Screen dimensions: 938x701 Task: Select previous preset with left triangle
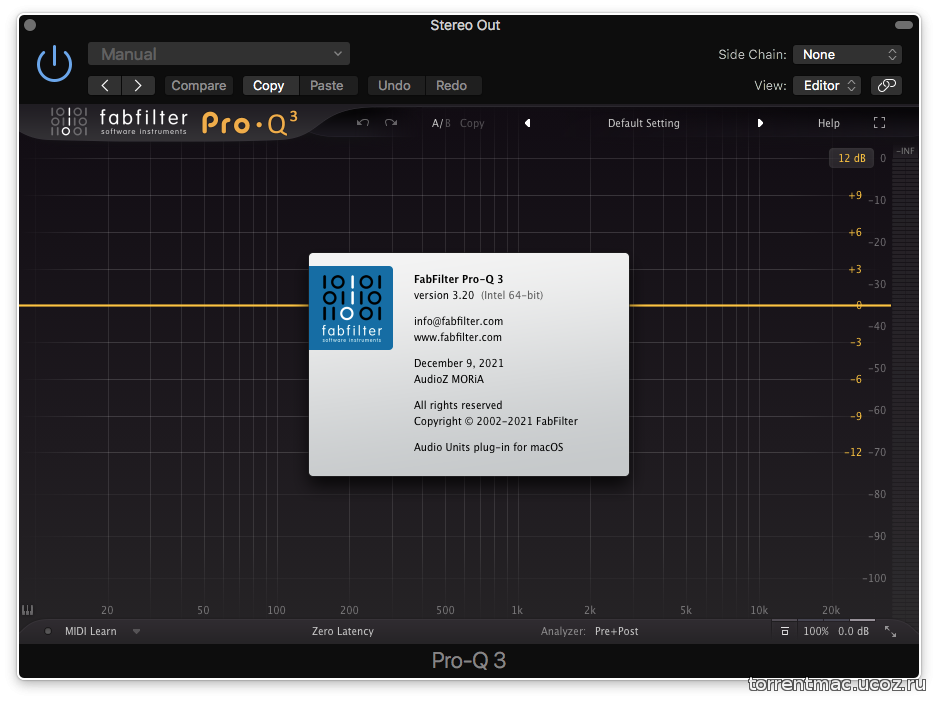(528, 123)
